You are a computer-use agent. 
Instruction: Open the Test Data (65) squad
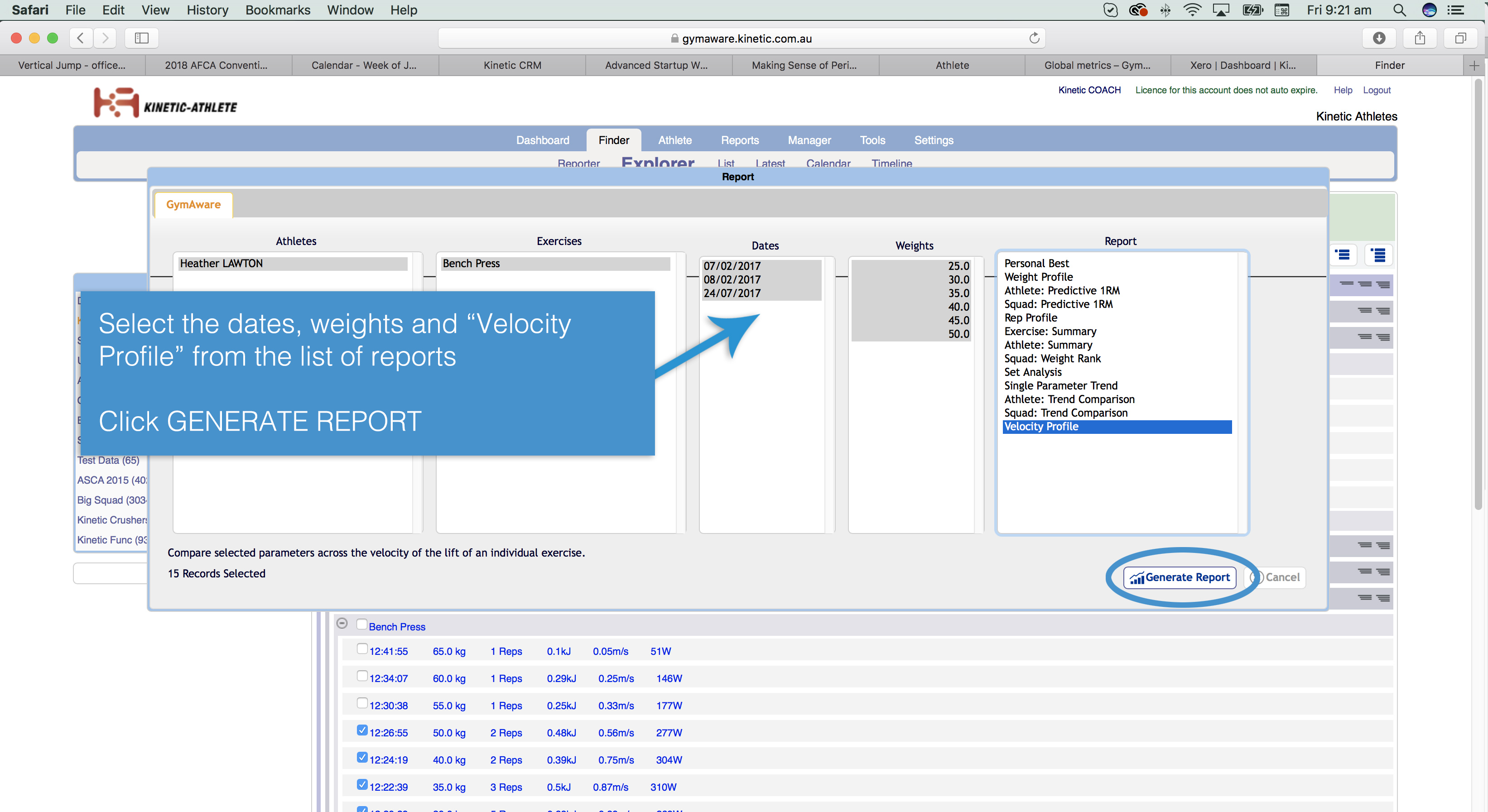click(108, 460)
